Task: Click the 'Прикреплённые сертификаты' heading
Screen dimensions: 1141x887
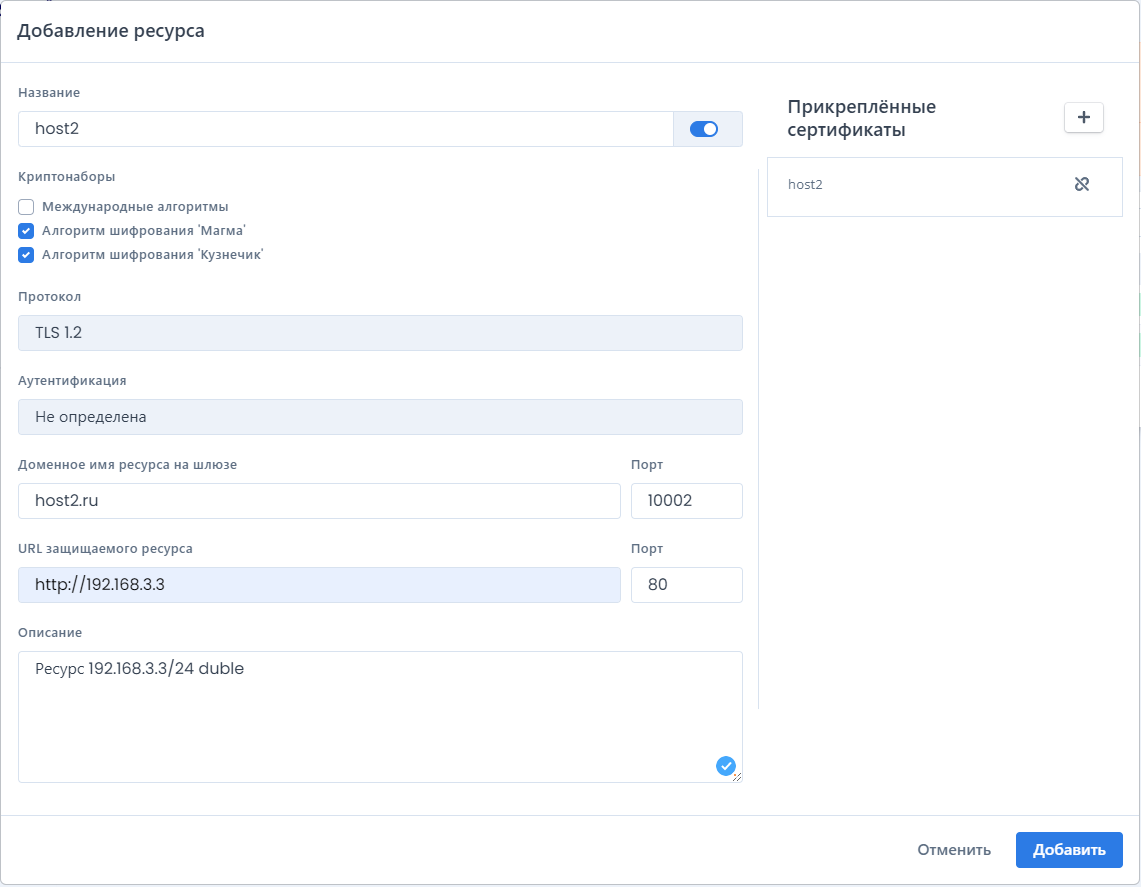Action: coord(862,118)
